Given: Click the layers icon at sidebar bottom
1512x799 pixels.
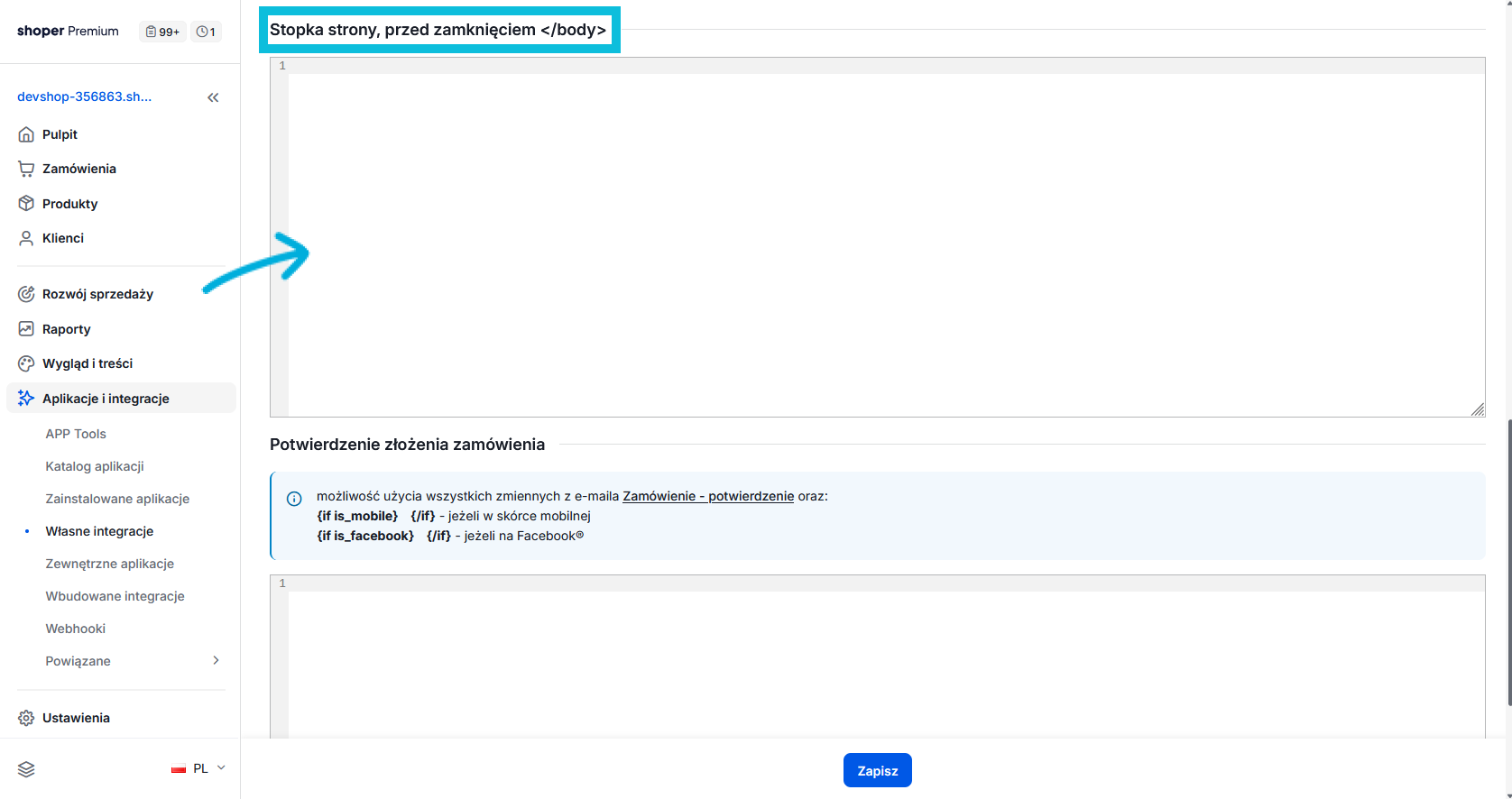Looking at the screenshot, I should point(26,769).
